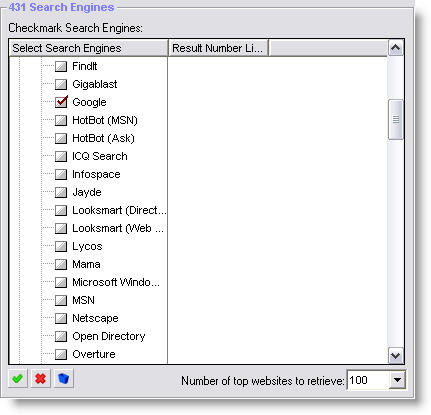Viewport: 431px width, 415px height.
Task: Open the top websites number dropdown arrow
Action: click(397, 380)
